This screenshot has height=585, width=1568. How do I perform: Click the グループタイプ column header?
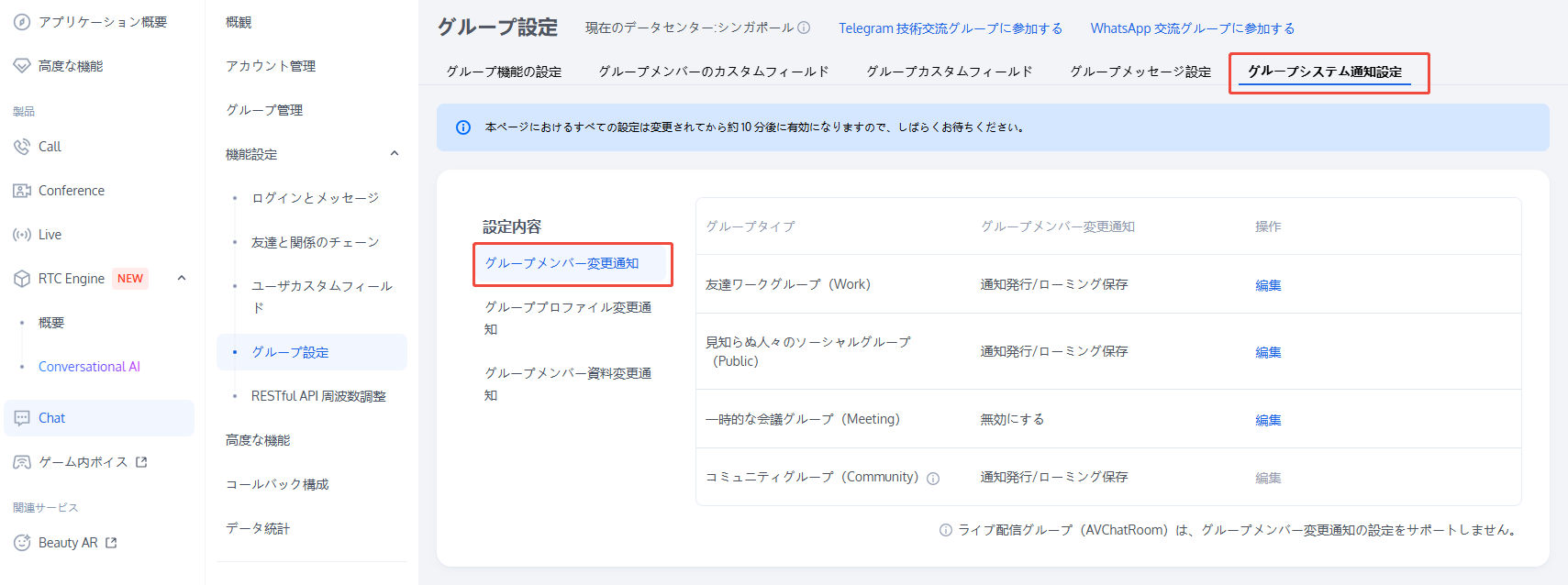(750, 226)
